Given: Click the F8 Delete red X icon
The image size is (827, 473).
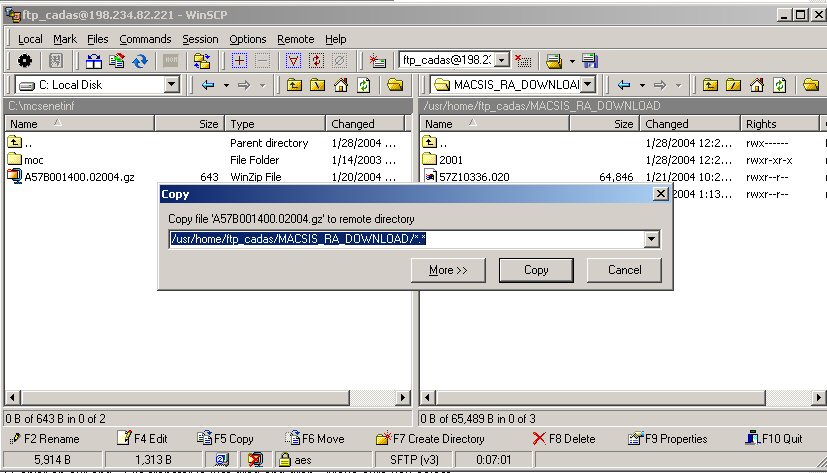Looking at the screenshot, I should (x=538, y=438).
